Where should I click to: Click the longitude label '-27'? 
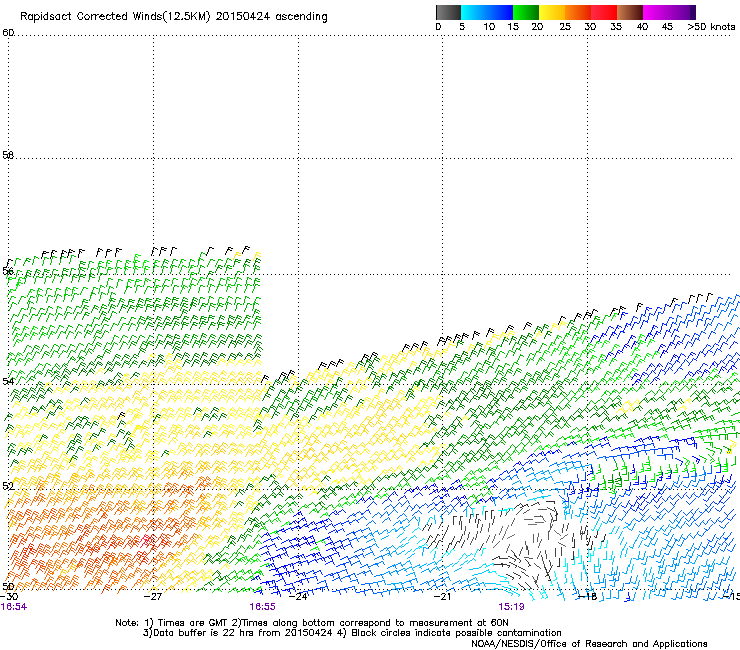click(153, 596)
